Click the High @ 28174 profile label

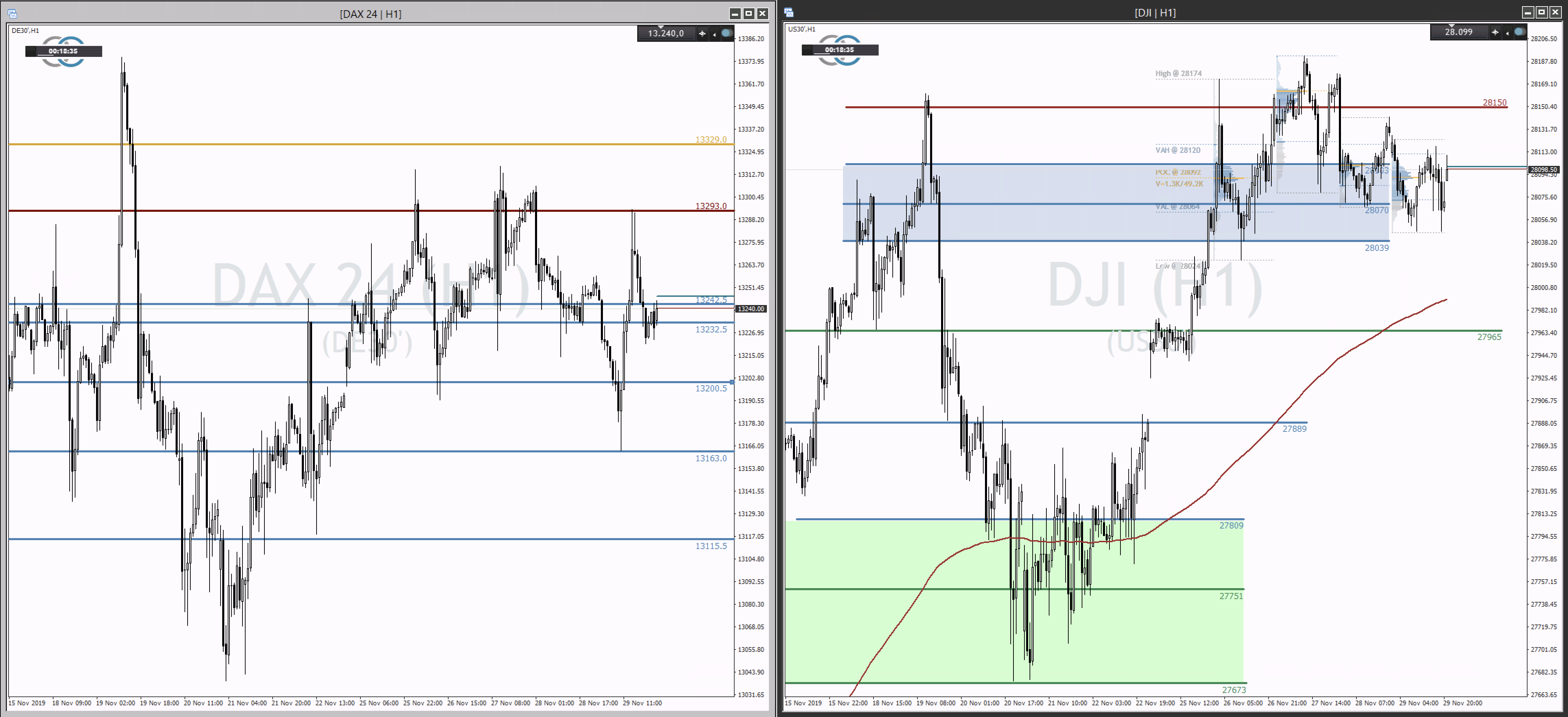[1178, 74]
